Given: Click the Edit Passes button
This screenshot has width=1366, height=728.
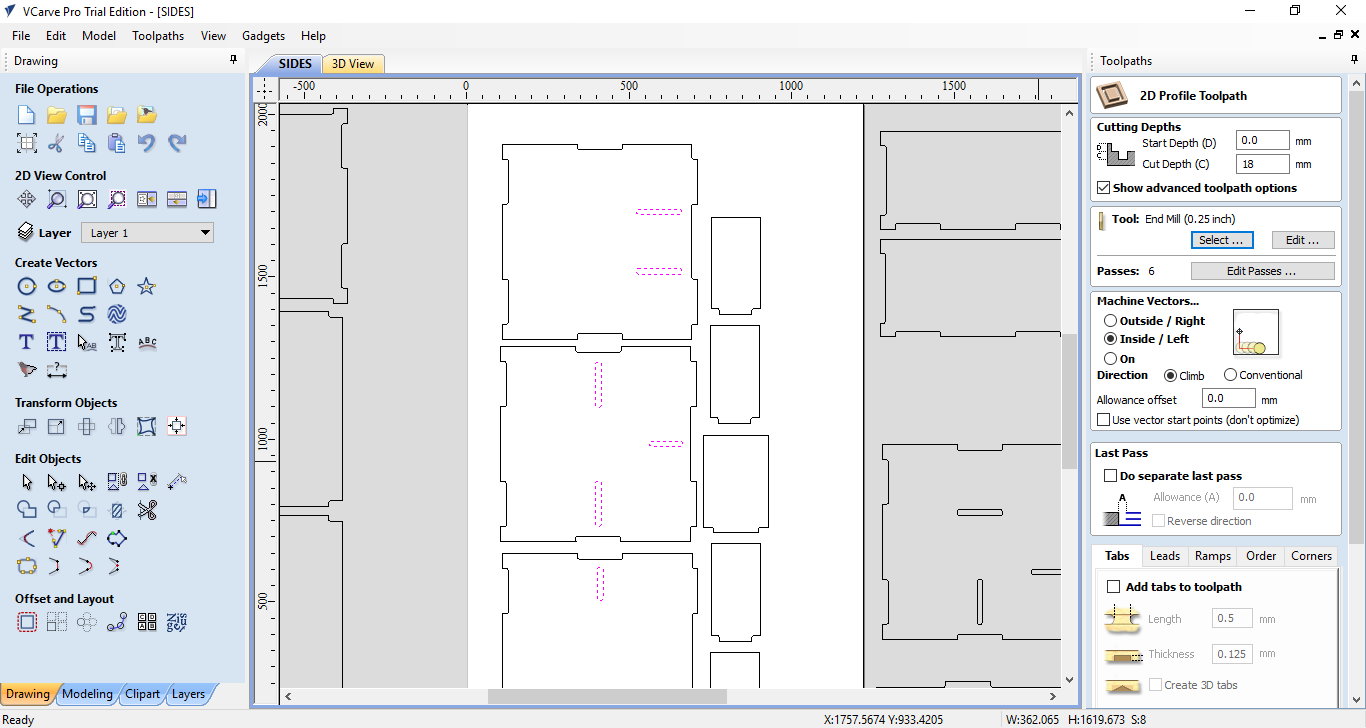Looking at the screenshot, I should tap(1263, 271).
